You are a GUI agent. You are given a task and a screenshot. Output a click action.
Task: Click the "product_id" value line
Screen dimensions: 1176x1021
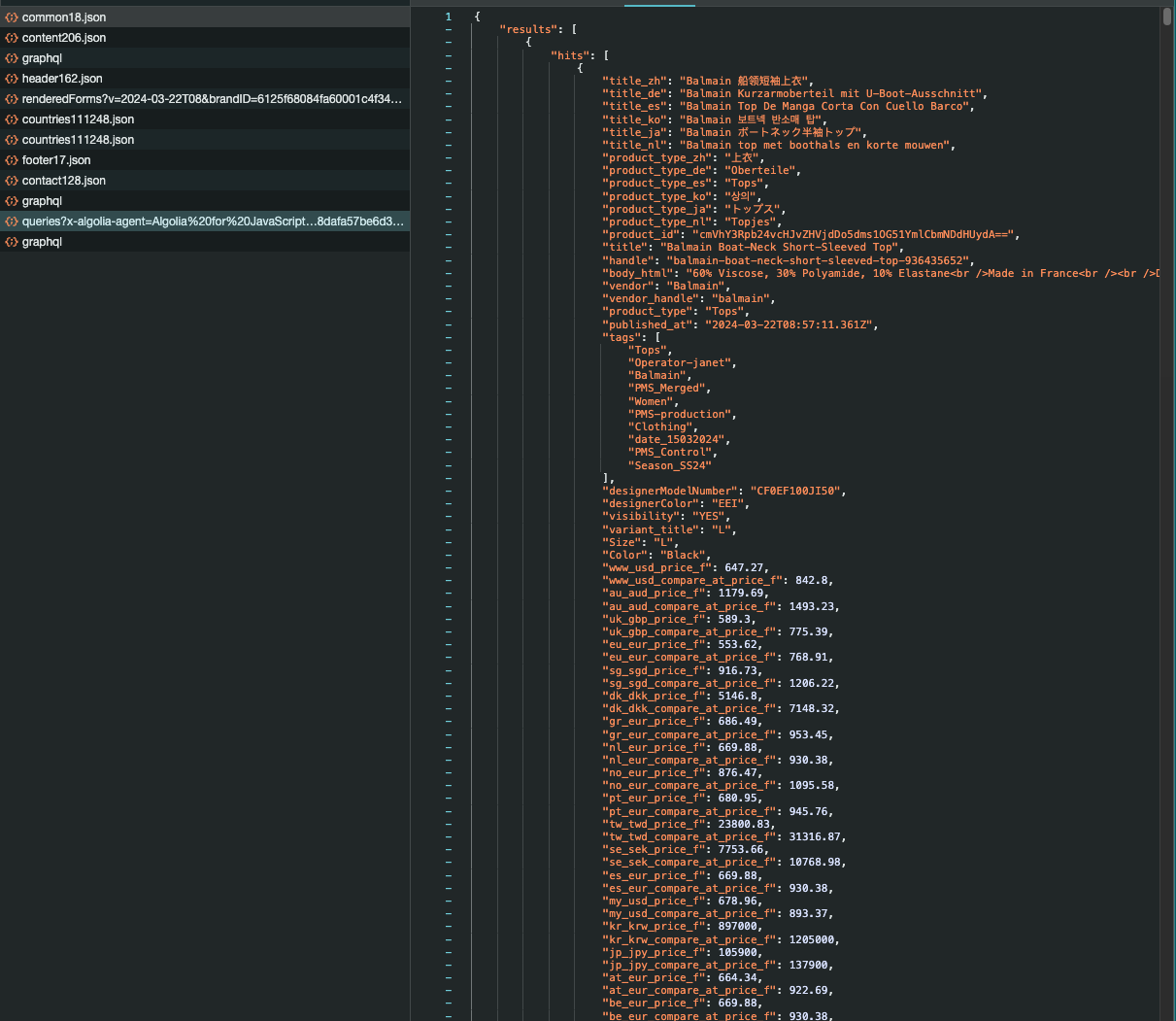(x=811, y=234)
